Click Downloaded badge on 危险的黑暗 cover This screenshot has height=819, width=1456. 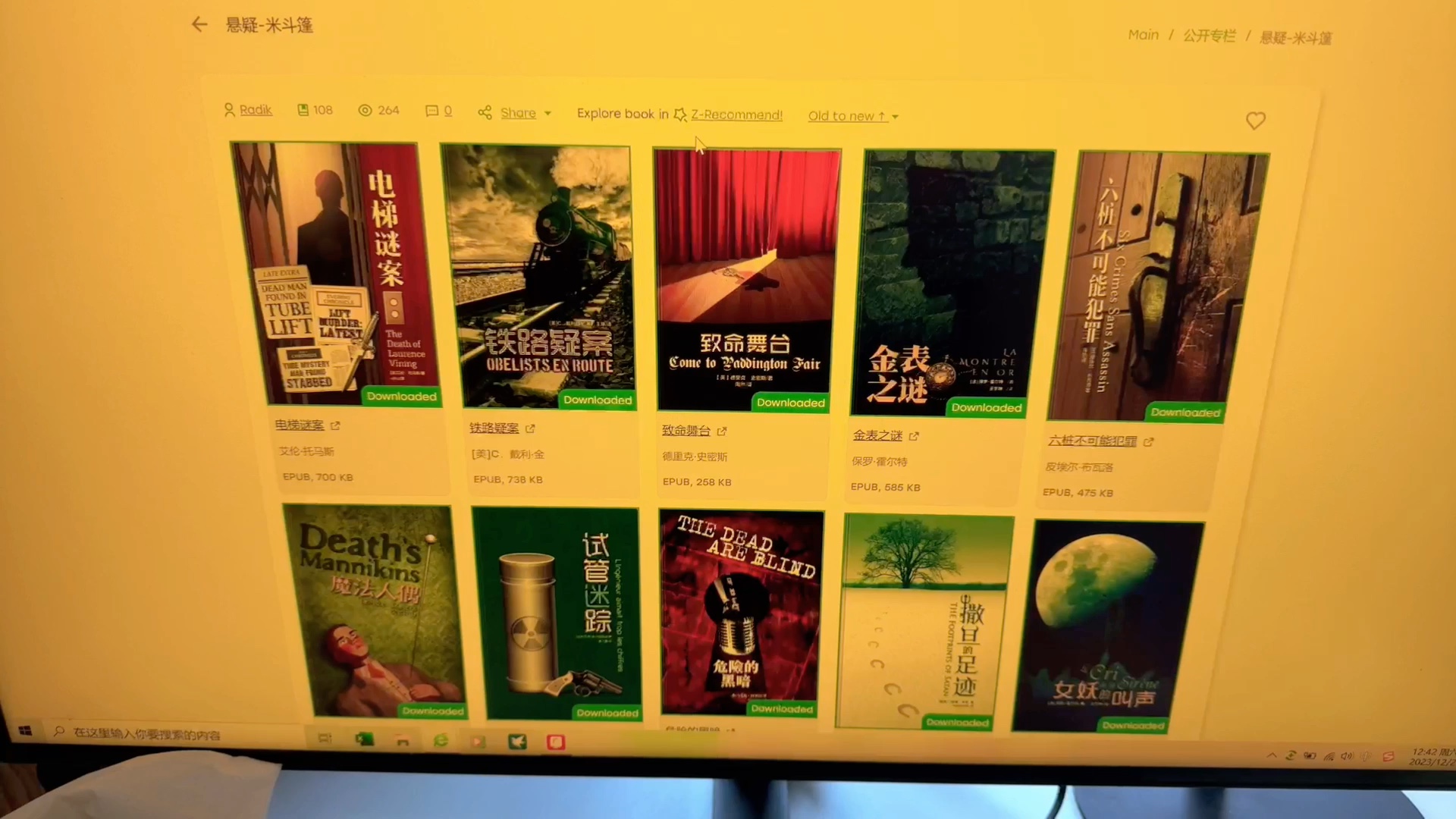[782, 709]
